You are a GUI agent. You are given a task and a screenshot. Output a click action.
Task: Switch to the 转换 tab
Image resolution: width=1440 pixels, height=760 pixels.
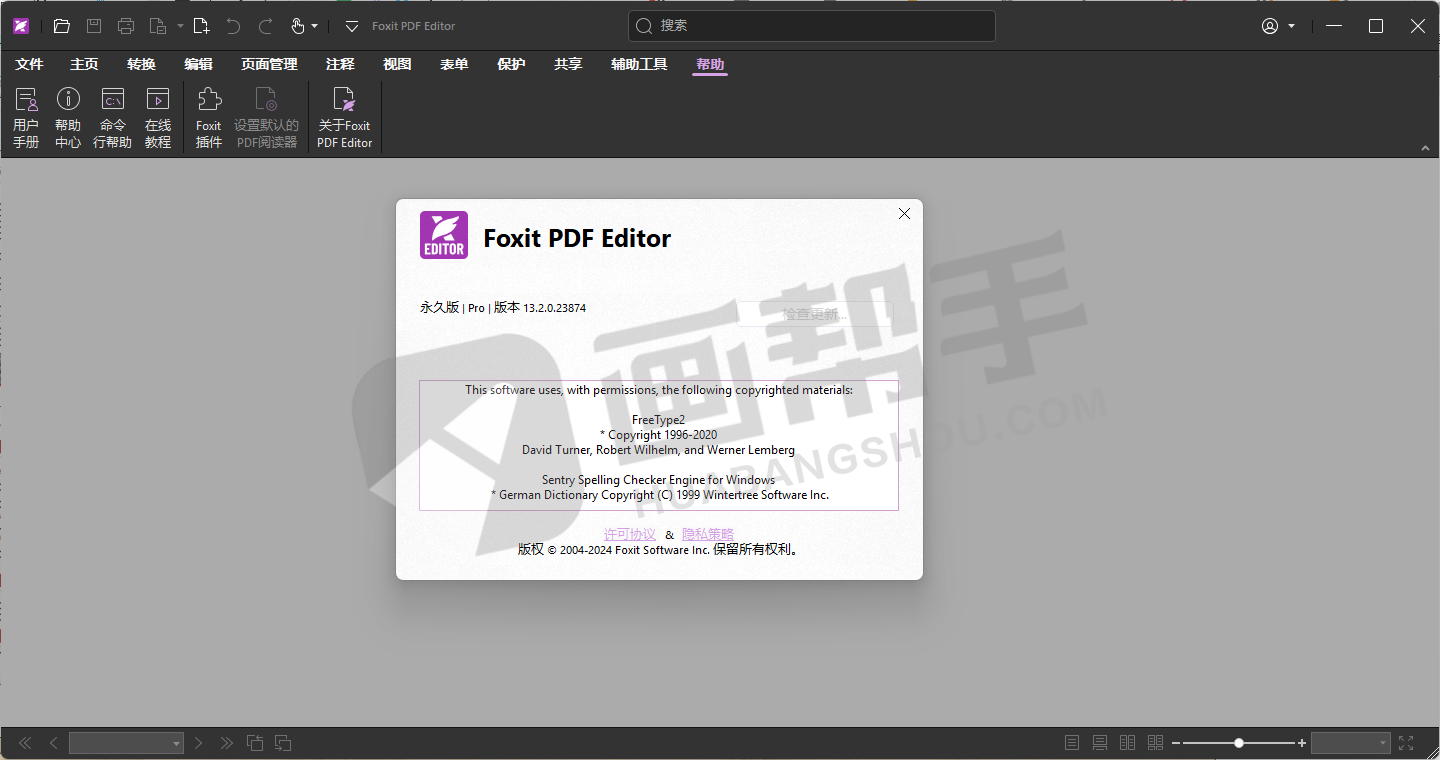coord(141,64)
